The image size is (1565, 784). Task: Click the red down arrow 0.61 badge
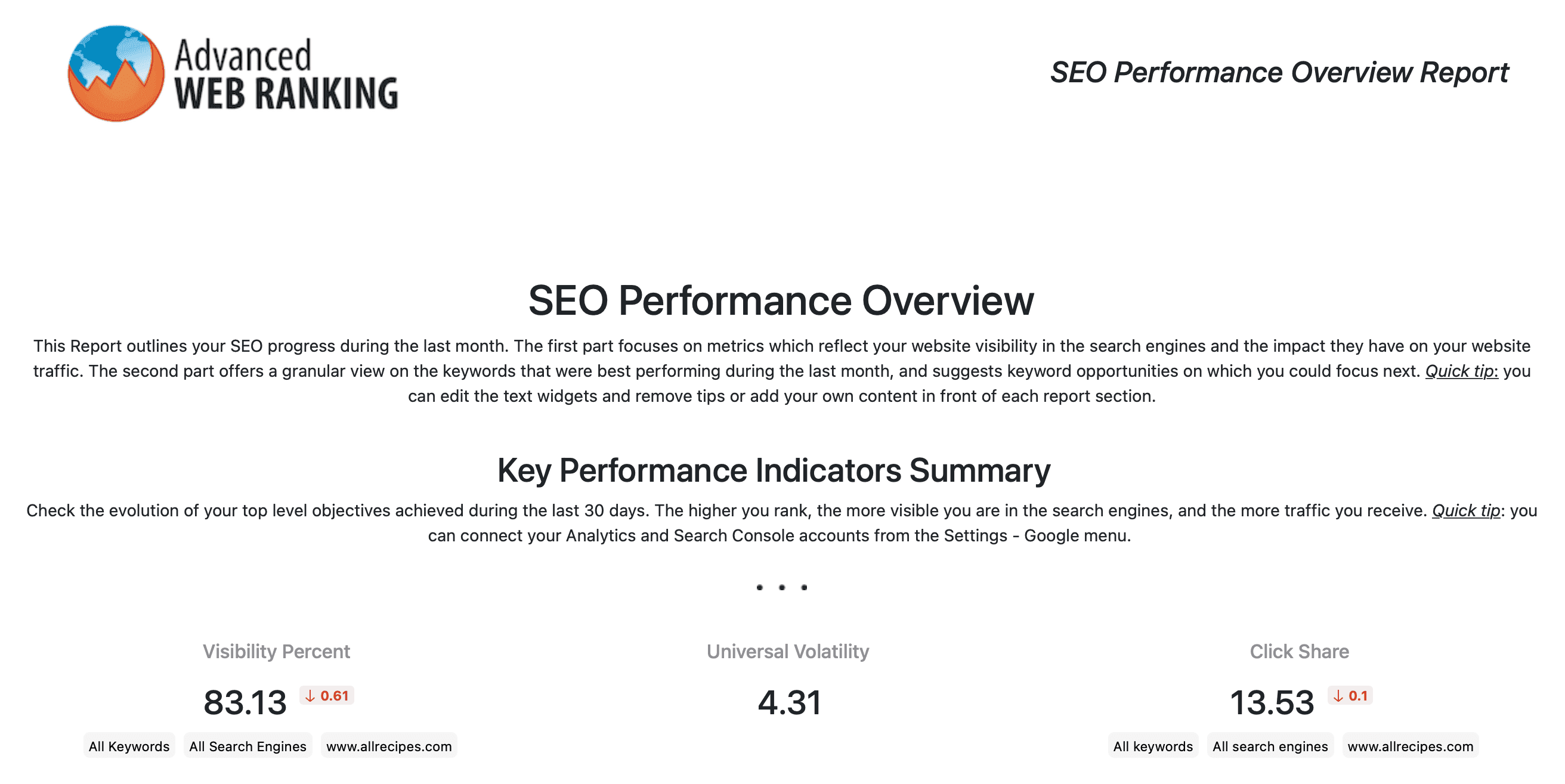tap(327, 695)
